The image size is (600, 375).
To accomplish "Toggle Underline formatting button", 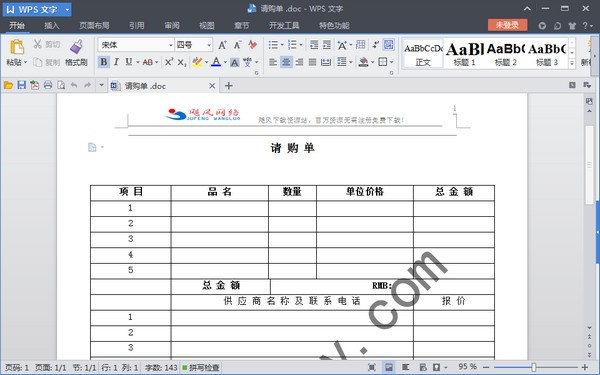I will (x=129, y=62).
